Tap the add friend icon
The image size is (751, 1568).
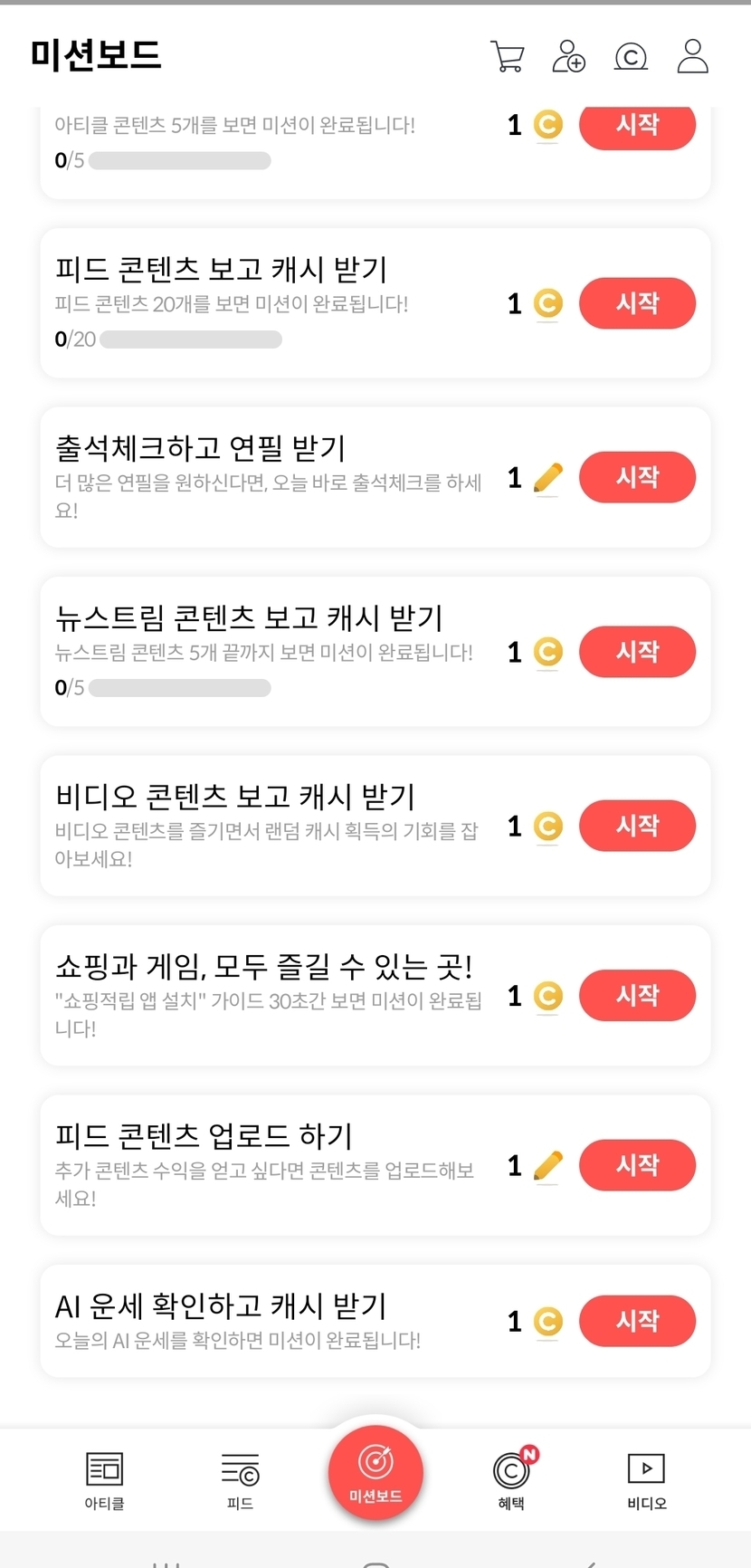pos(569,56)
